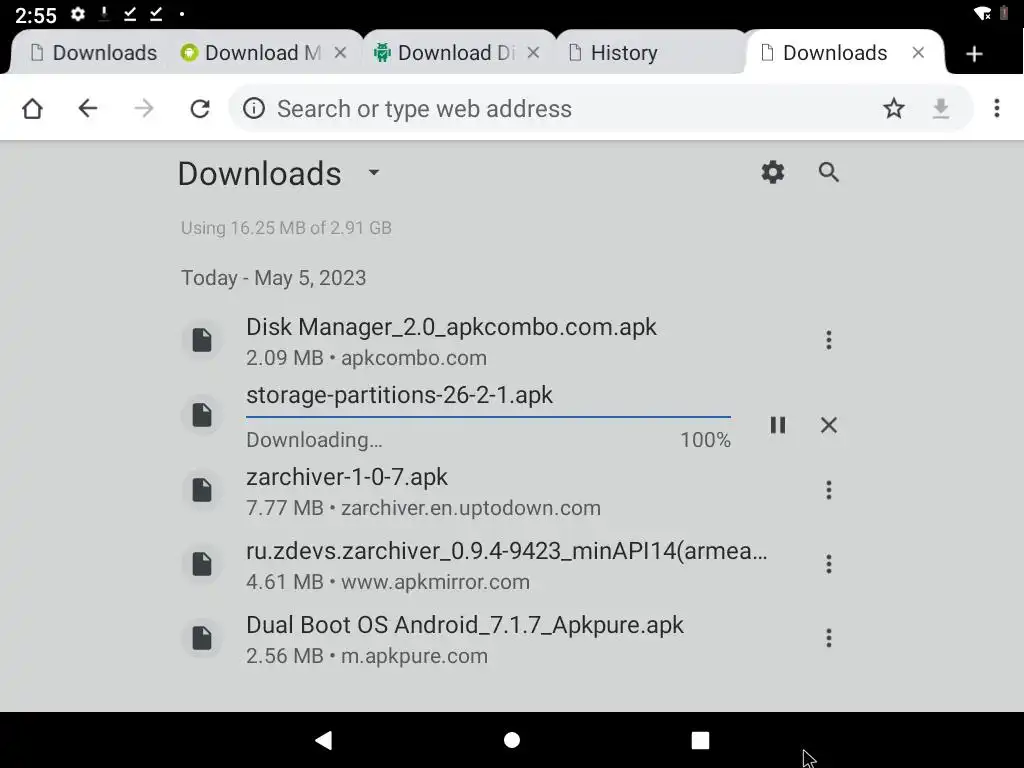Click 'Today - May 5, 2023' date header
This screenshot has height=768, width=1024.
(x=273, y=278)
